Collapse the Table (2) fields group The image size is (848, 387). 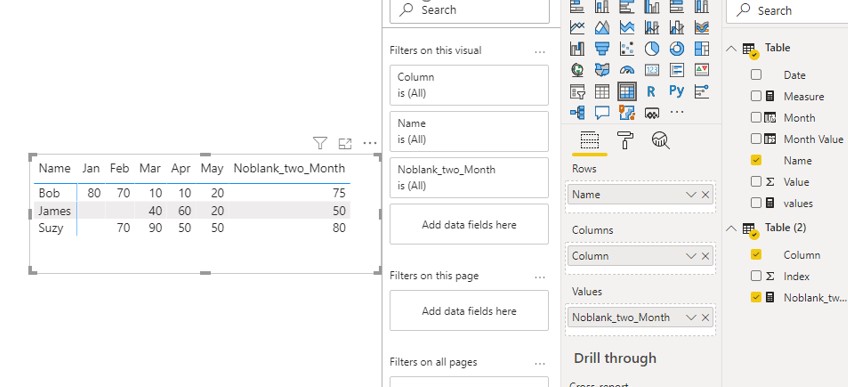click(x=731, y=228)
